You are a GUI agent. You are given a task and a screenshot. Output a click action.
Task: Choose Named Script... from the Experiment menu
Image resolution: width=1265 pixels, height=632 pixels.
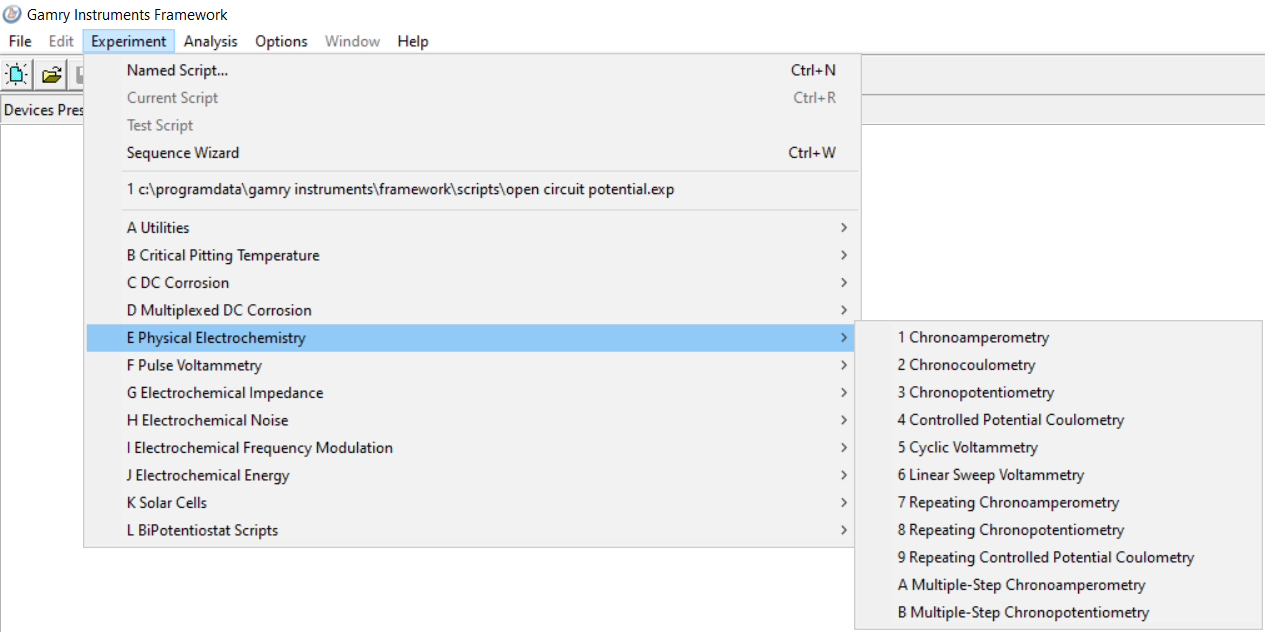(472, 70)
